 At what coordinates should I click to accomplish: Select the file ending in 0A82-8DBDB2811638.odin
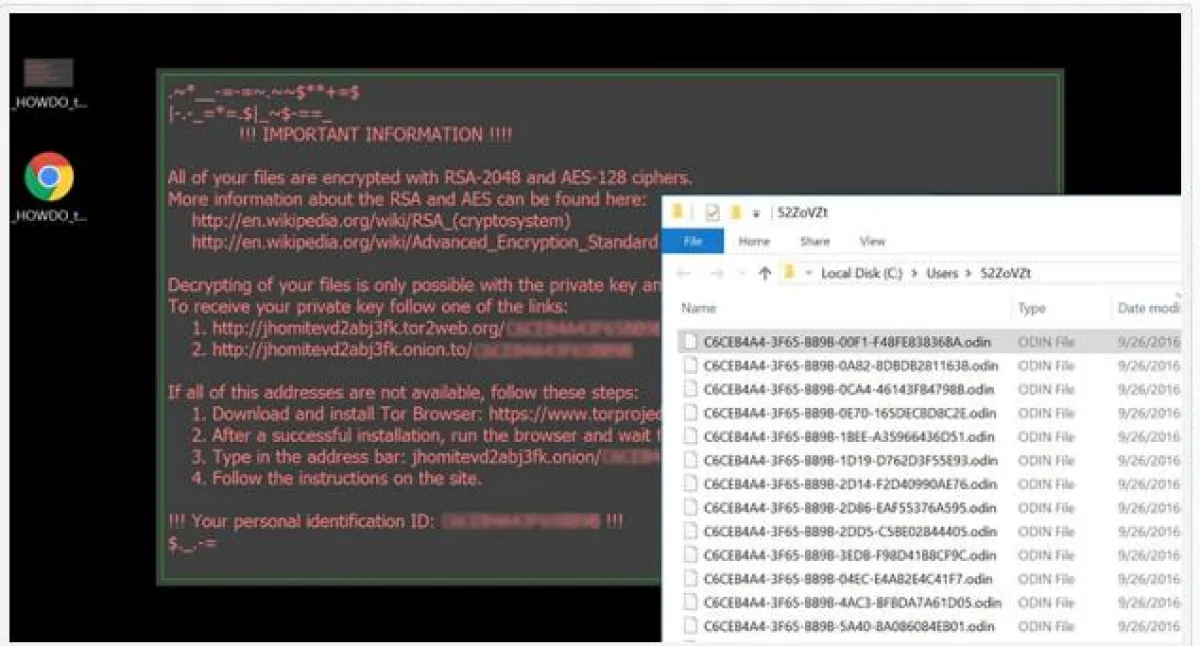pos(850,366)
